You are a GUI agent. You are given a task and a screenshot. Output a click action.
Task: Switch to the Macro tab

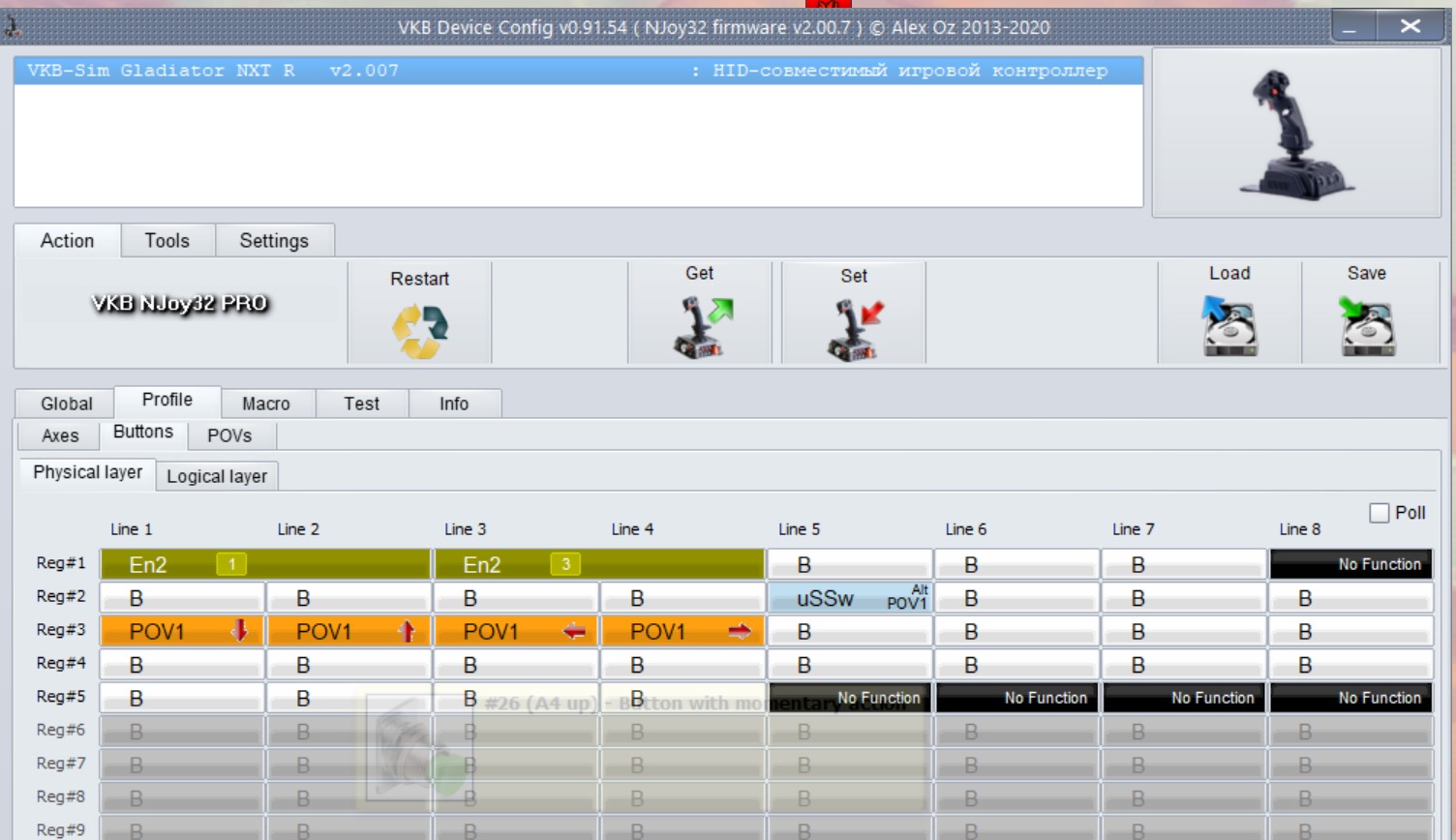click(x=266, y=404)
